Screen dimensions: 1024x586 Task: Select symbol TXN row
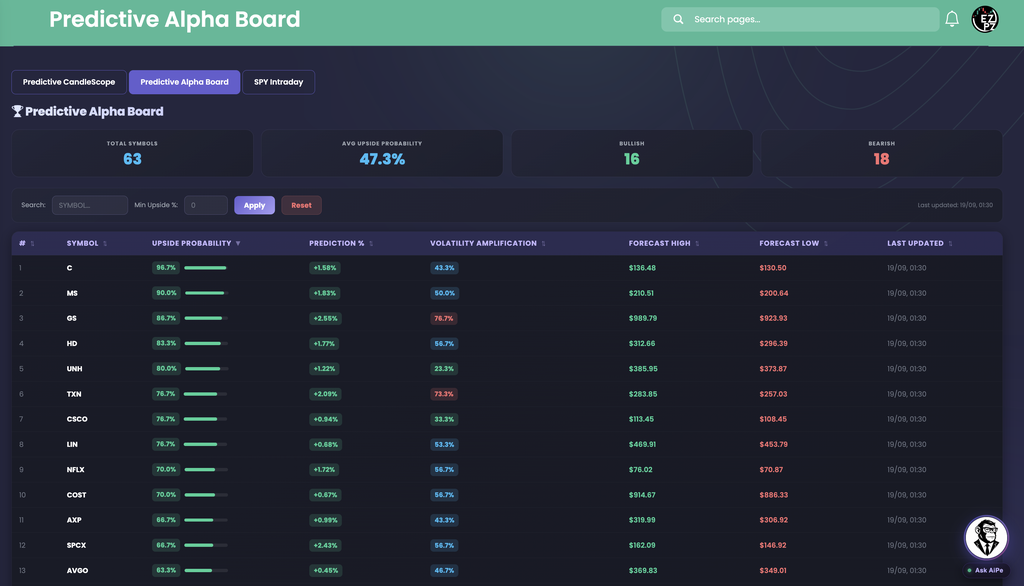507,394
